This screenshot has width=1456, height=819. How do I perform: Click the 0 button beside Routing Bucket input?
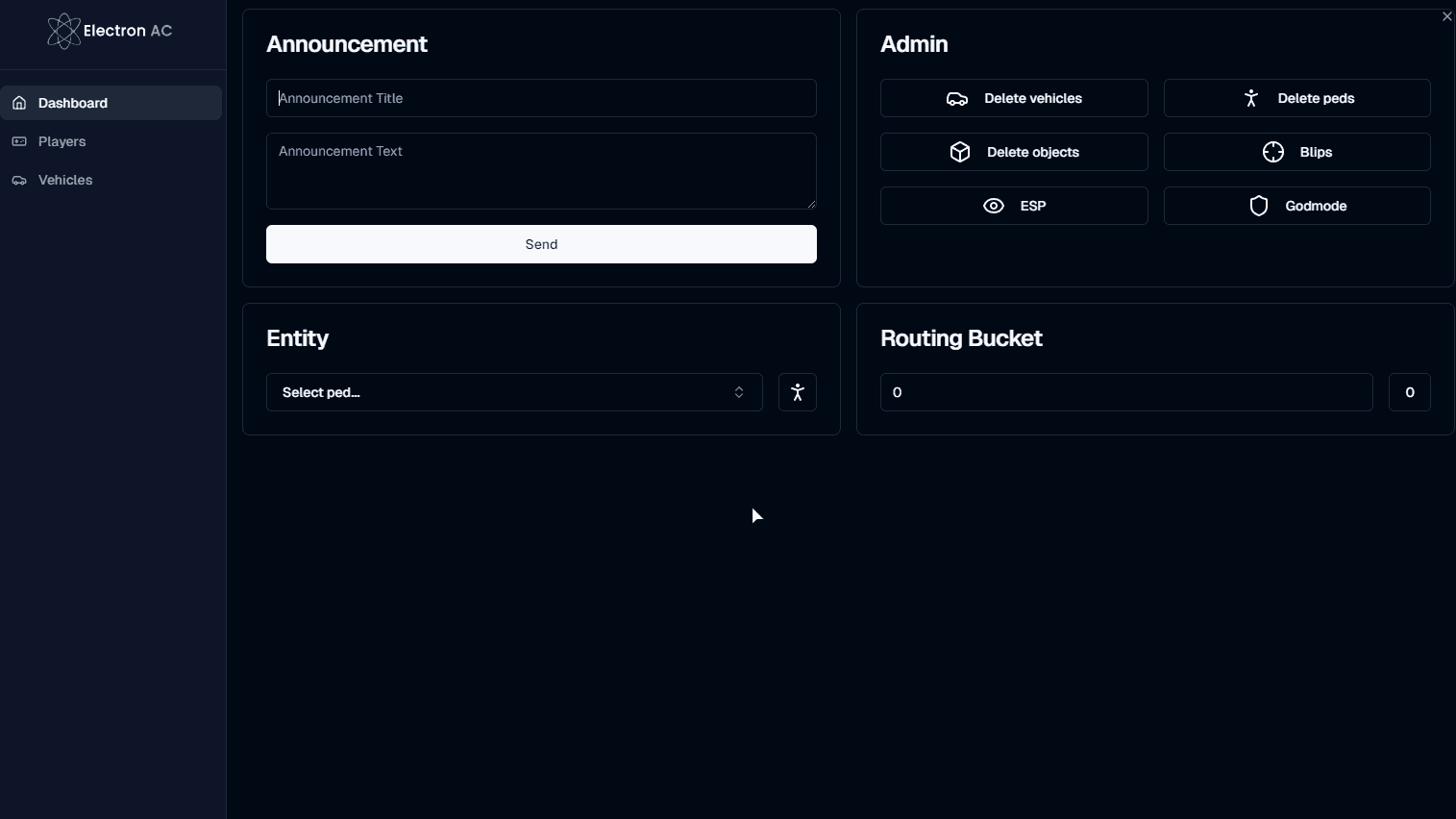tap(1409, 392)
